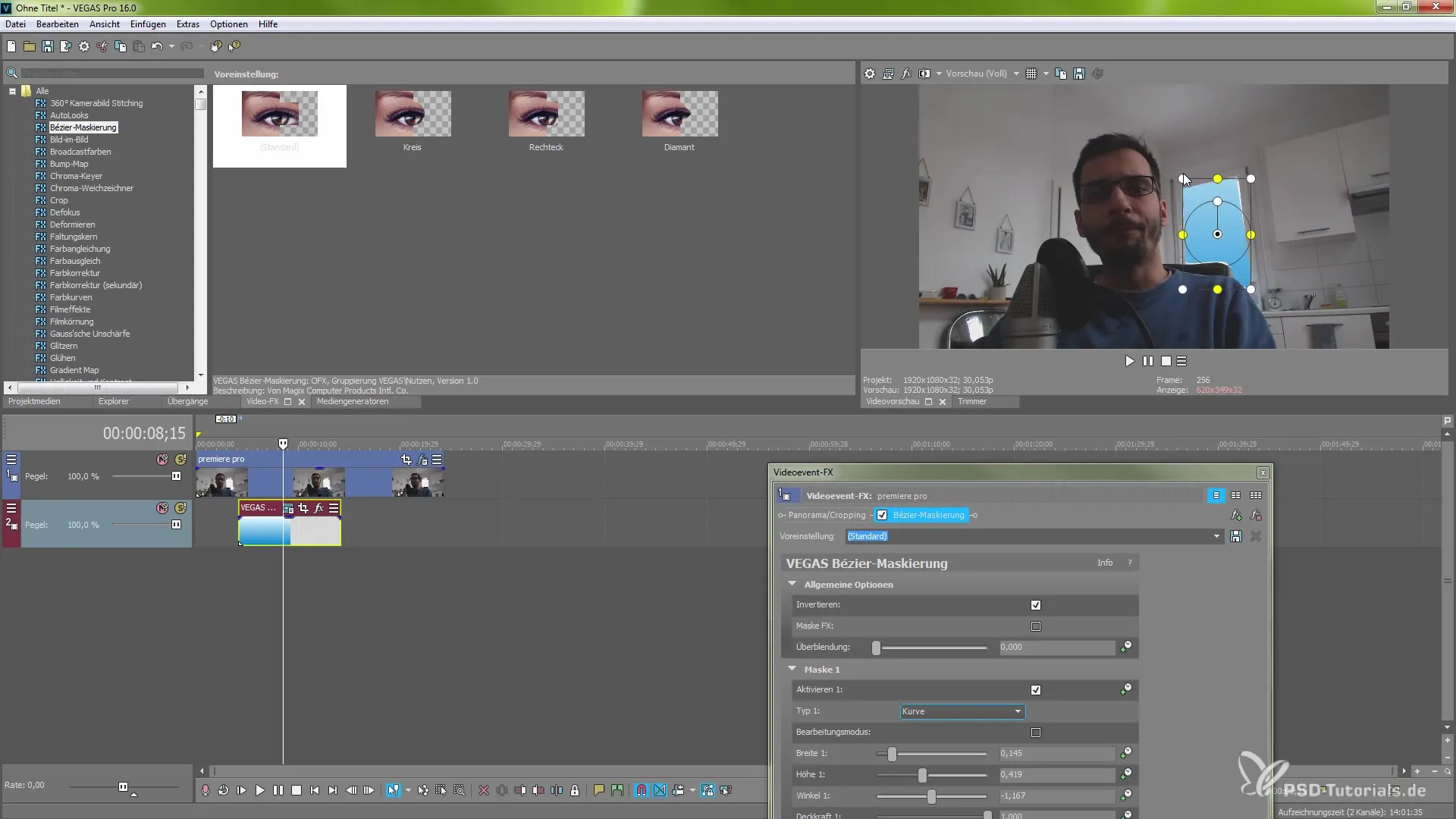This screenshot has width=1456, height=819.
Task: Collapse Allgemeine Optionen section
Action: tap(792, 584)
